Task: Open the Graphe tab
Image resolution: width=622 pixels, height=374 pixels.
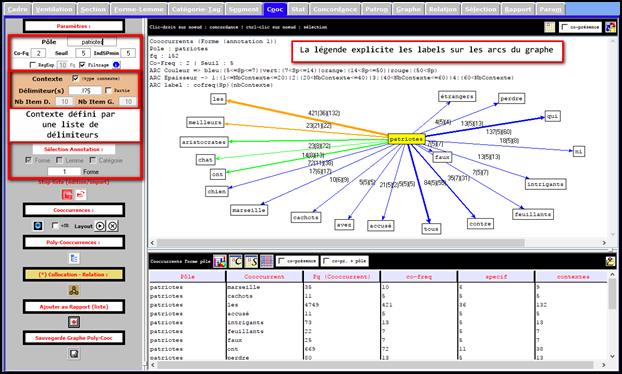Action: pos(408,9)
